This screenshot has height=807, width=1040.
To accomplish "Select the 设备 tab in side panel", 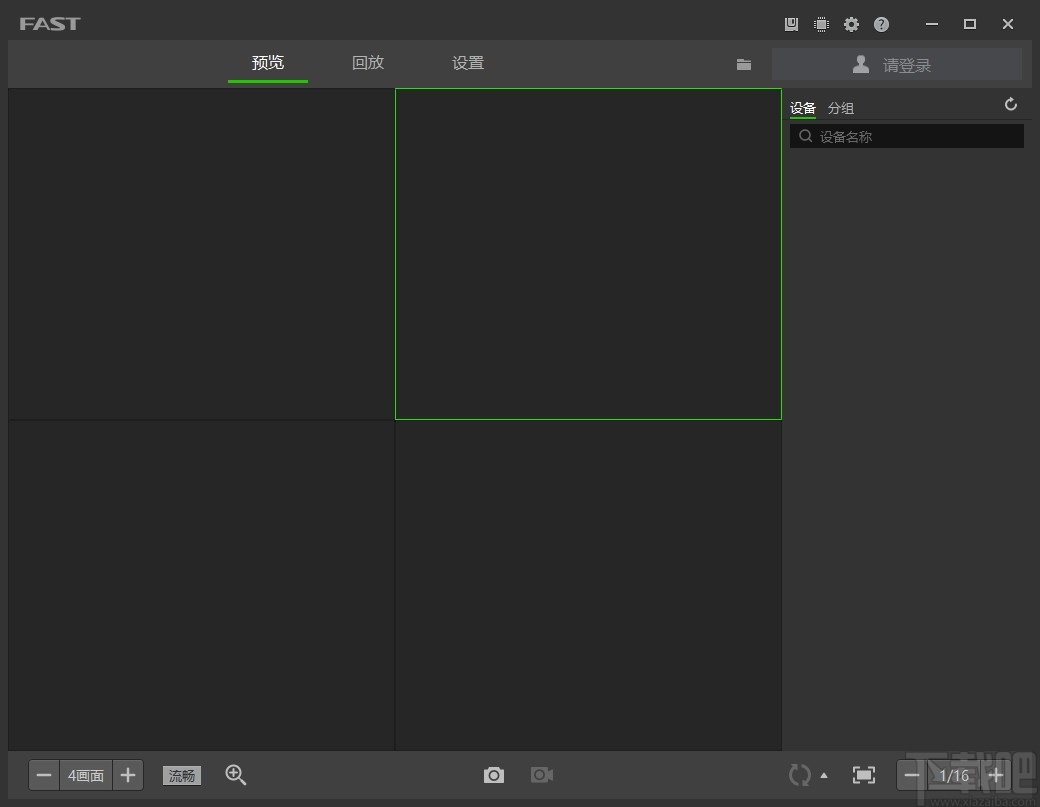I will point(803,108).
